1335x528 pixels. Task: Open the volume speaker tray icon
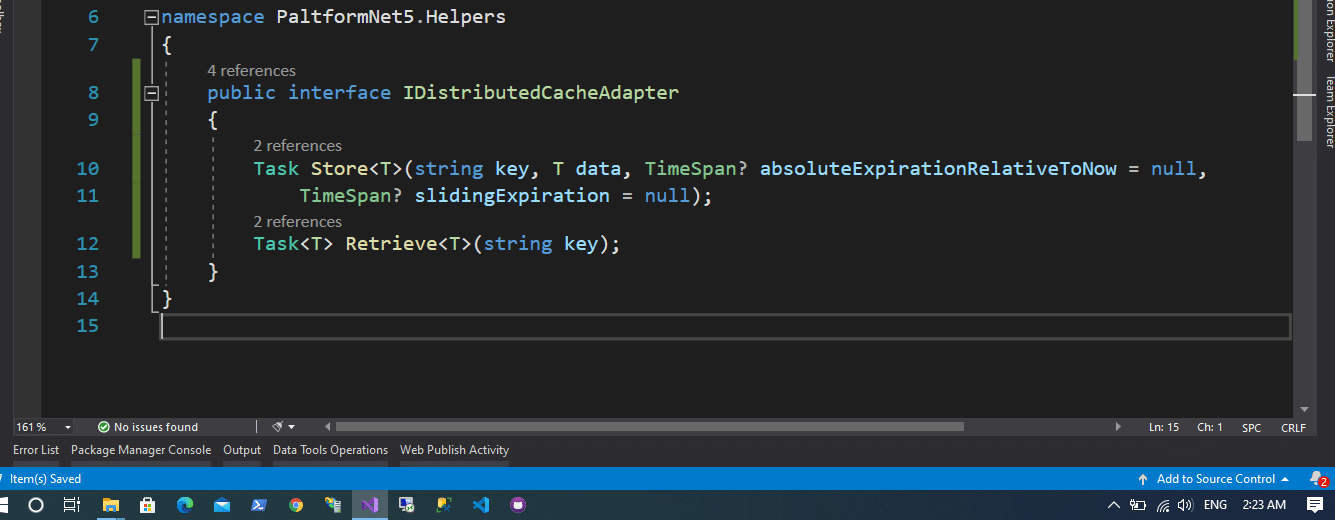[x=1186, y=505]
